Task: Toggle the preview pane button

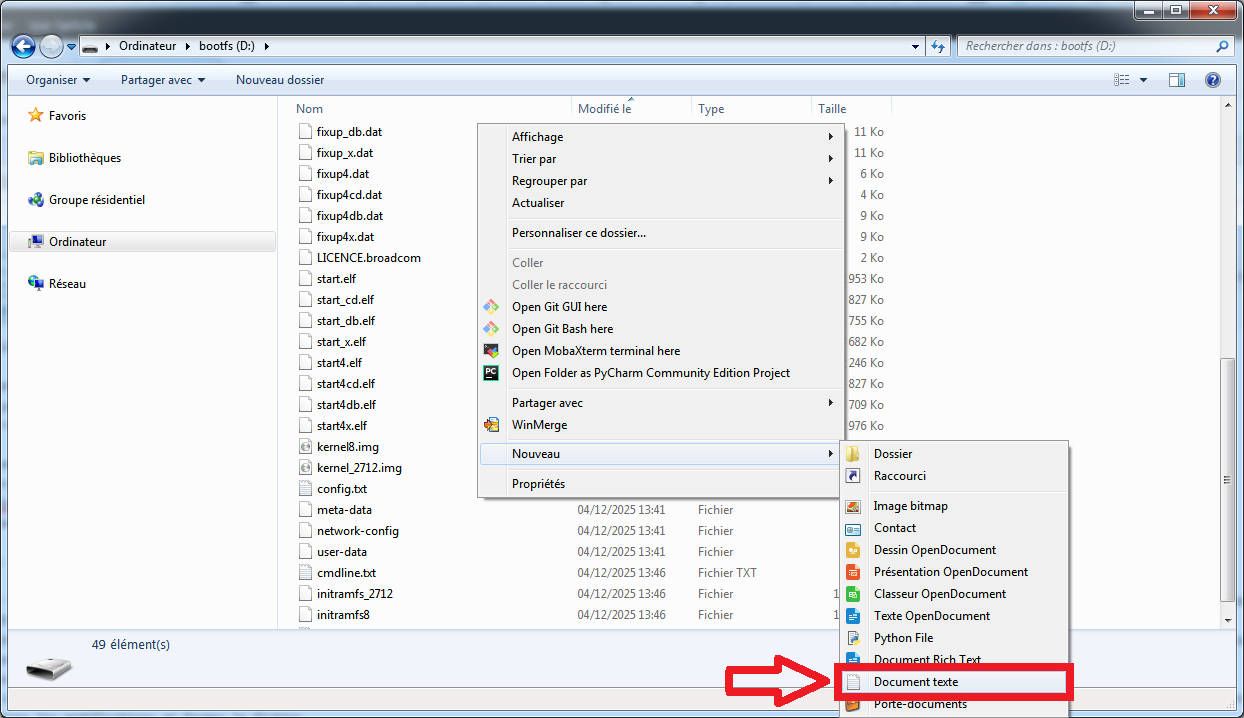Action: click(1177, 80)
